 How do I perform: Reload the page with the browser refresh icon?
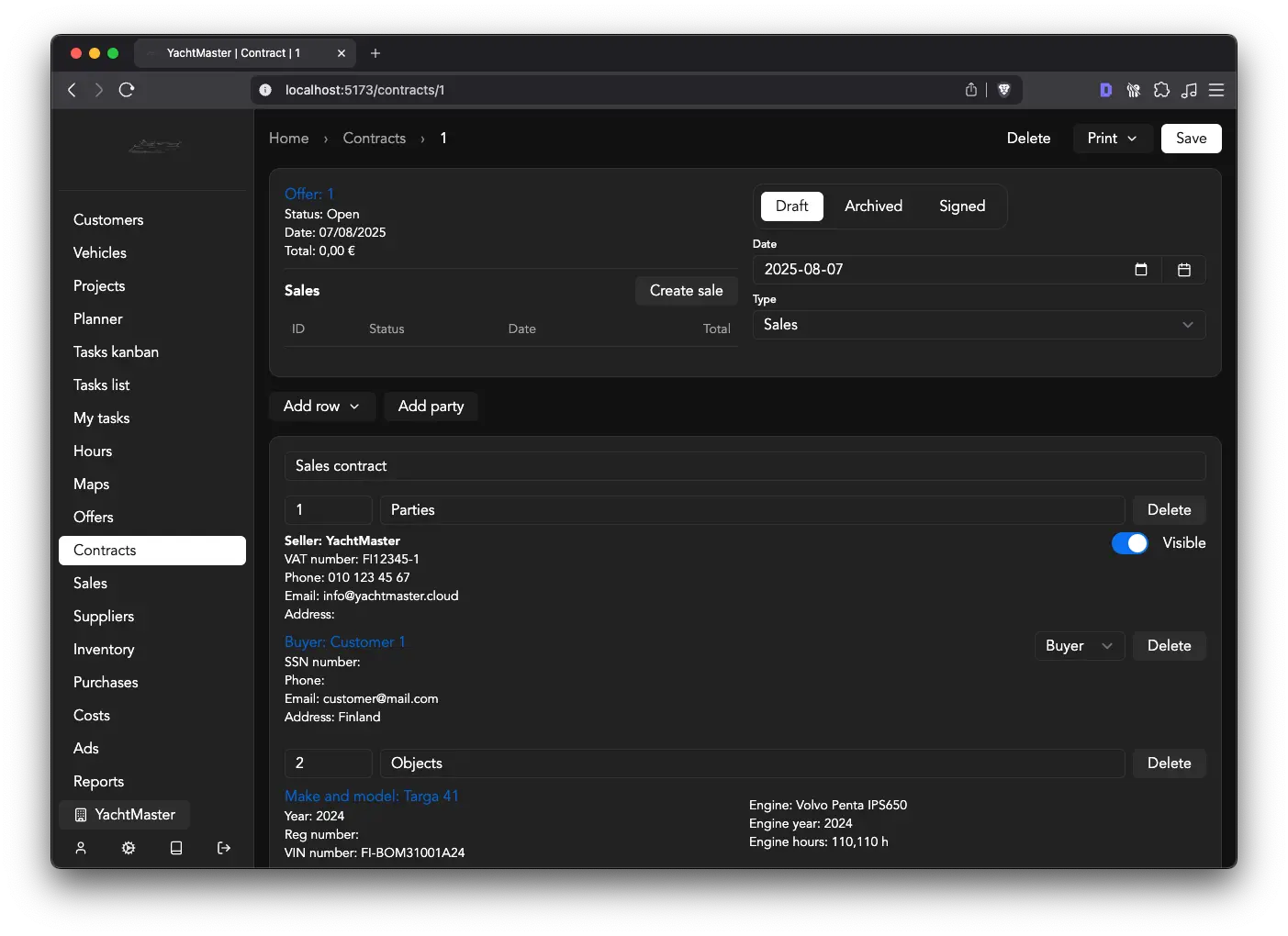tap(127, 90)
